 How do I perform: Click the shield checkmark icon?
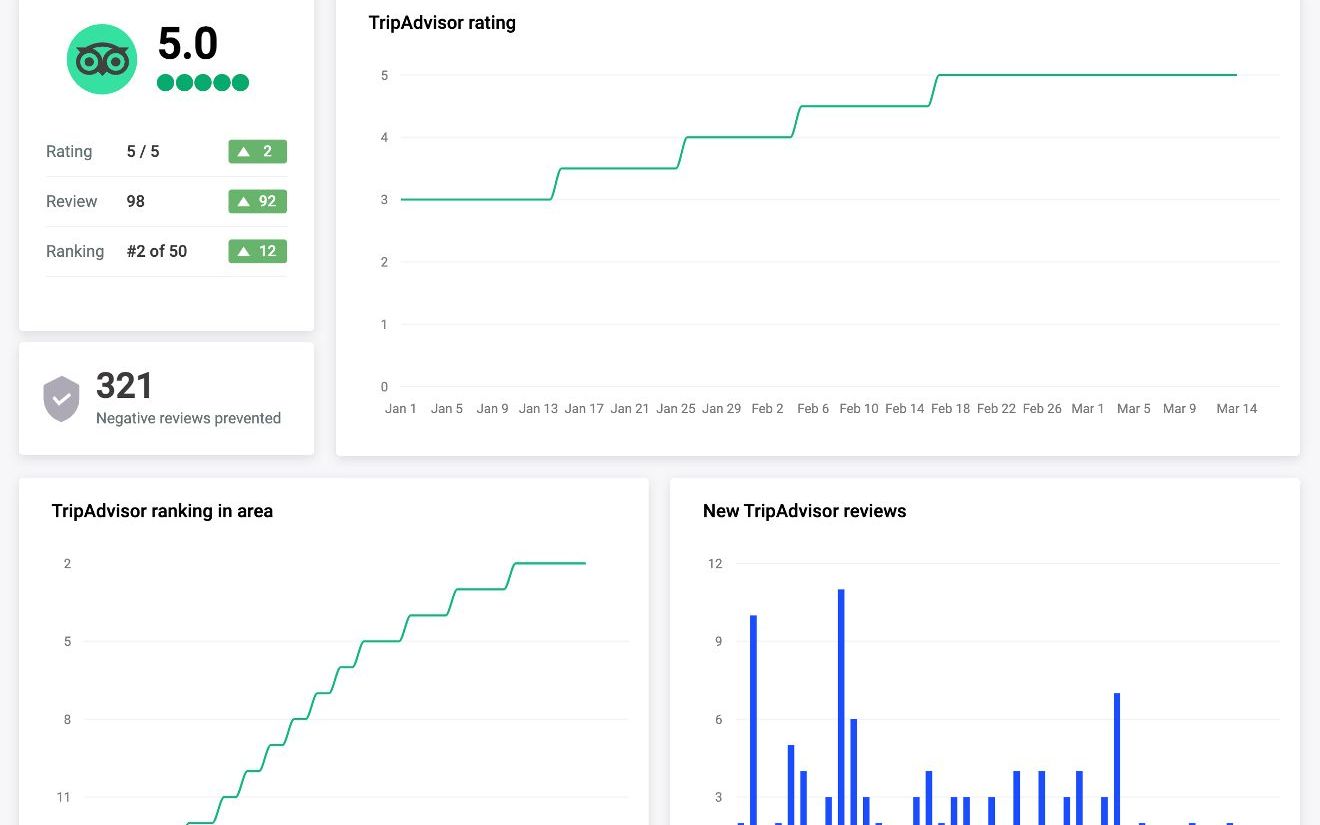click(61, 399)
